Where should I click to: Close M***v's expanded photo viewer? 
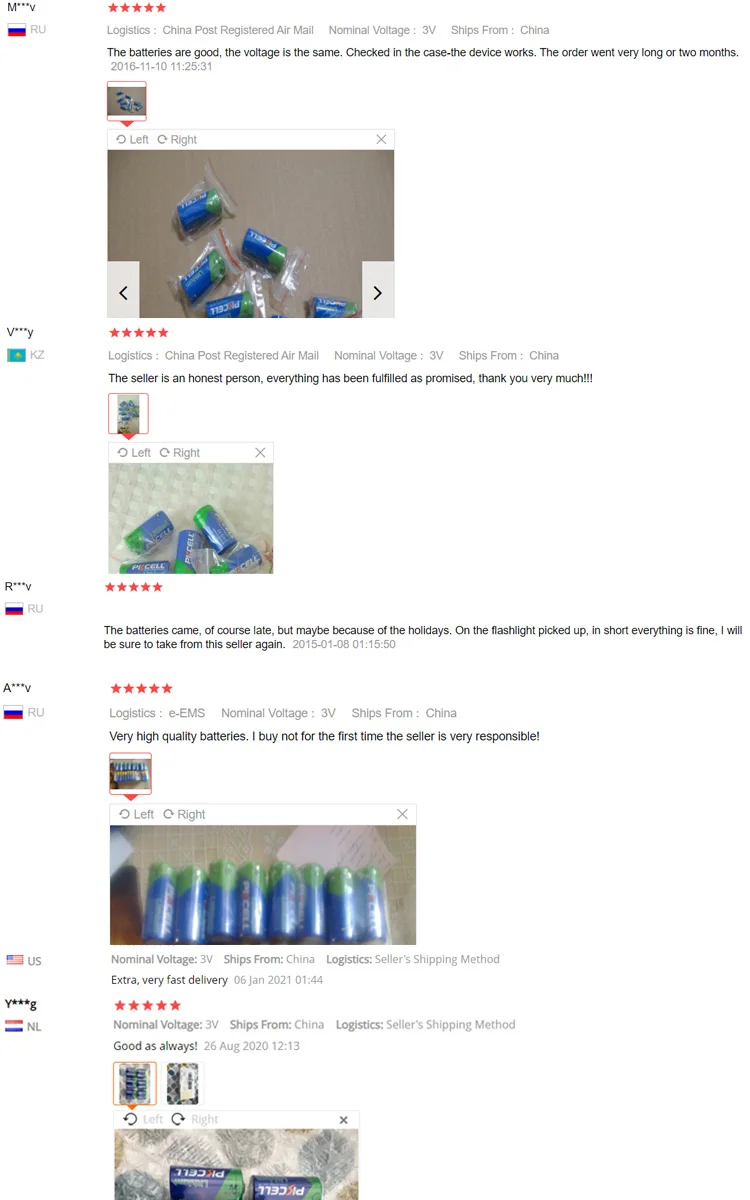click(x=381, y=140)
